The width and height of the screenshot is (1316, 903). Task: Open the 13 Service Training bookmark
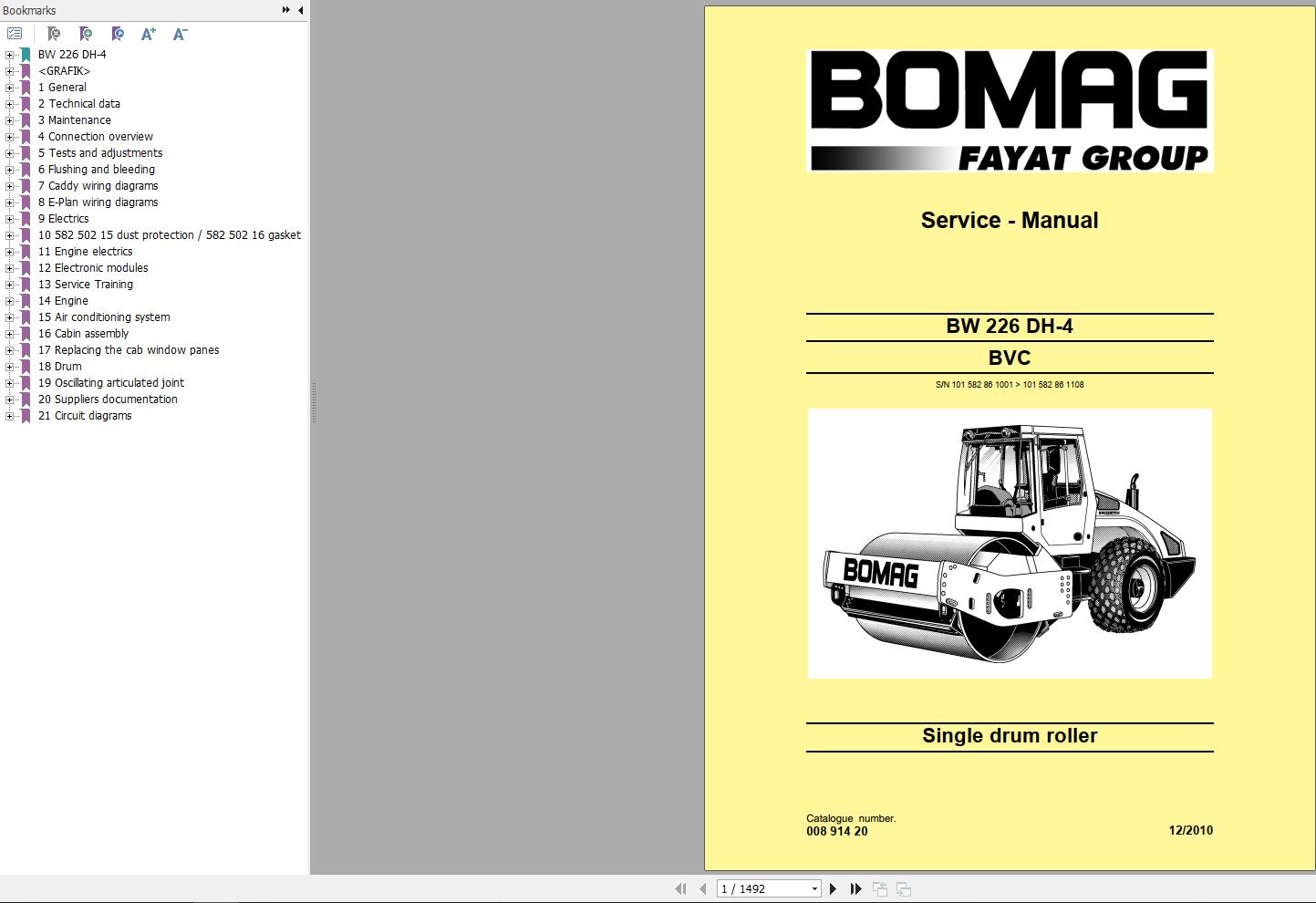click(86, 284)
